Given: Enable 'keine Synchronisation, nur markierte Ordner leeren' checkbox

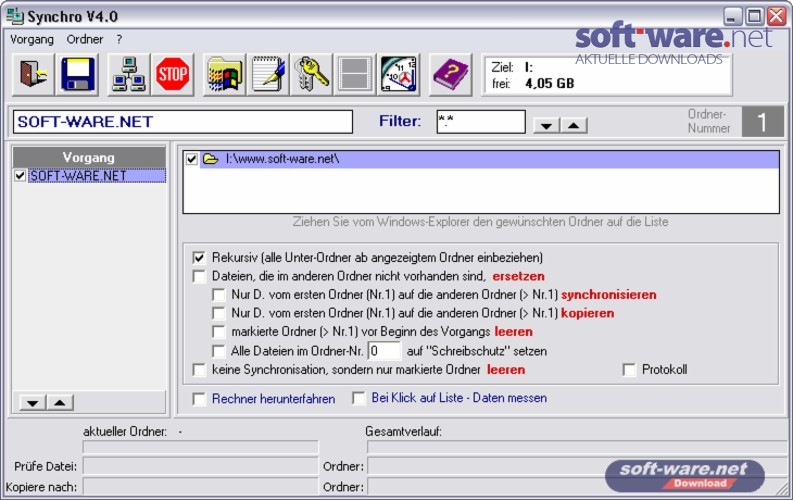Looking at the screenshot, I should click(x=199, y=370).
